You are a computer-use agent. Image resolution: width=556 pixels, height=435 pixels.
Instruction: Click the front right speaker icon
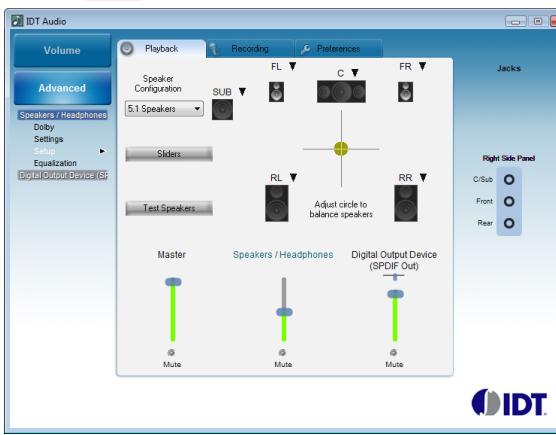[x=405, y=92]
